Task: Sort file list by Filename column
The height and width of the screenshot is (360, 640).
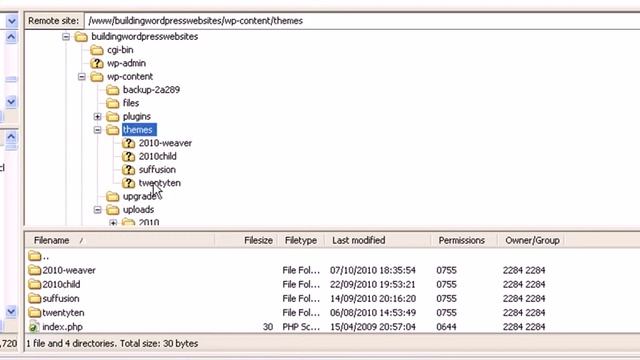Action: coord(120,240)
